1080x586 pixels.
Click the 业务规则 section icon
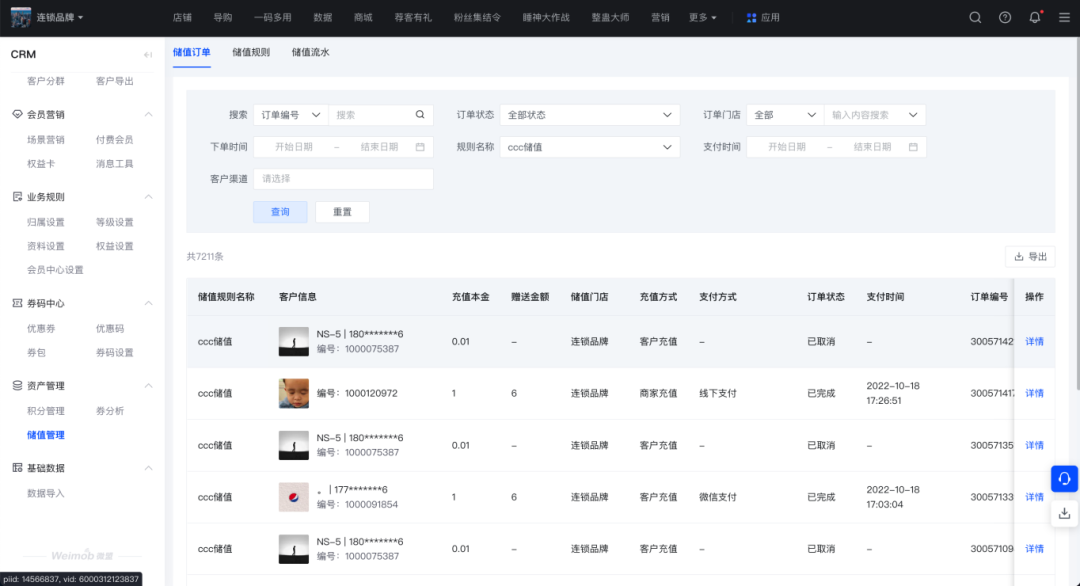[x=17, y=197]
